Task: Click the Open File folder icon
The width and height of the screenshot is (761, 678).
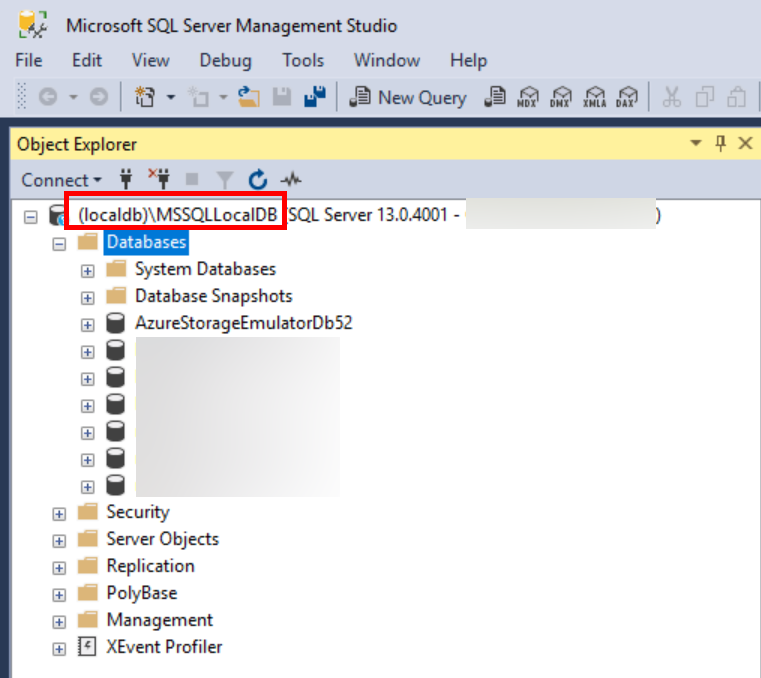Action: point(248,97)
